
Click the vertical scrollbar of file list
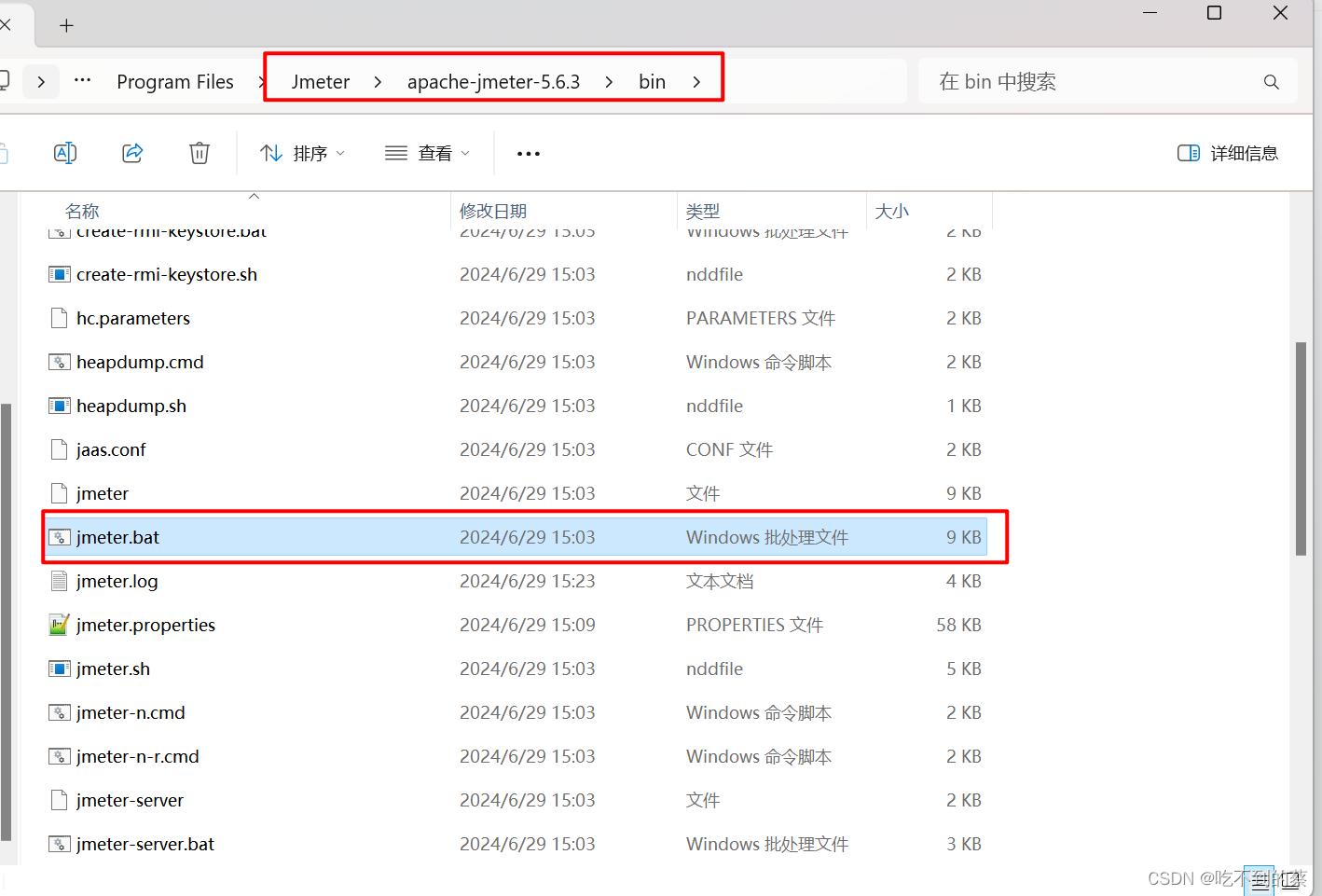[1301, 448]
